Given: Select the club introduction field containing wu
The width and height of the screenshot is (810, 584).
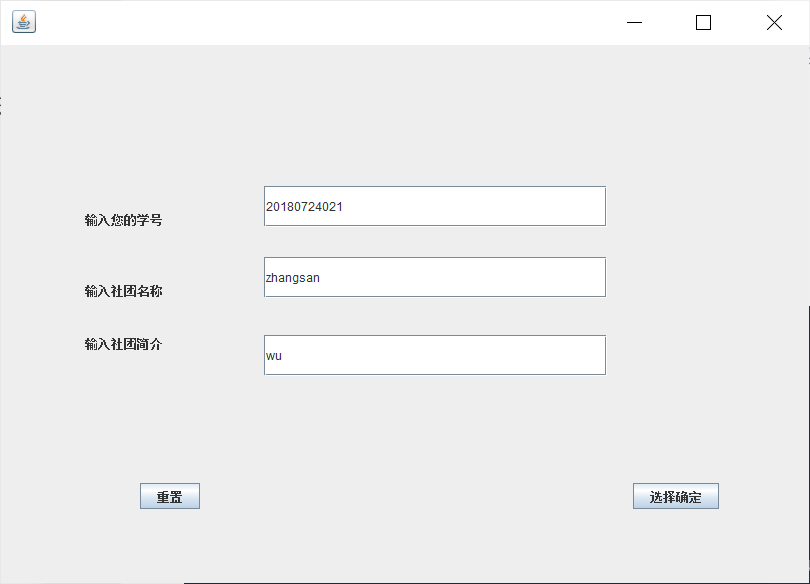Looking at the screenshot, I should click(433, 355).
